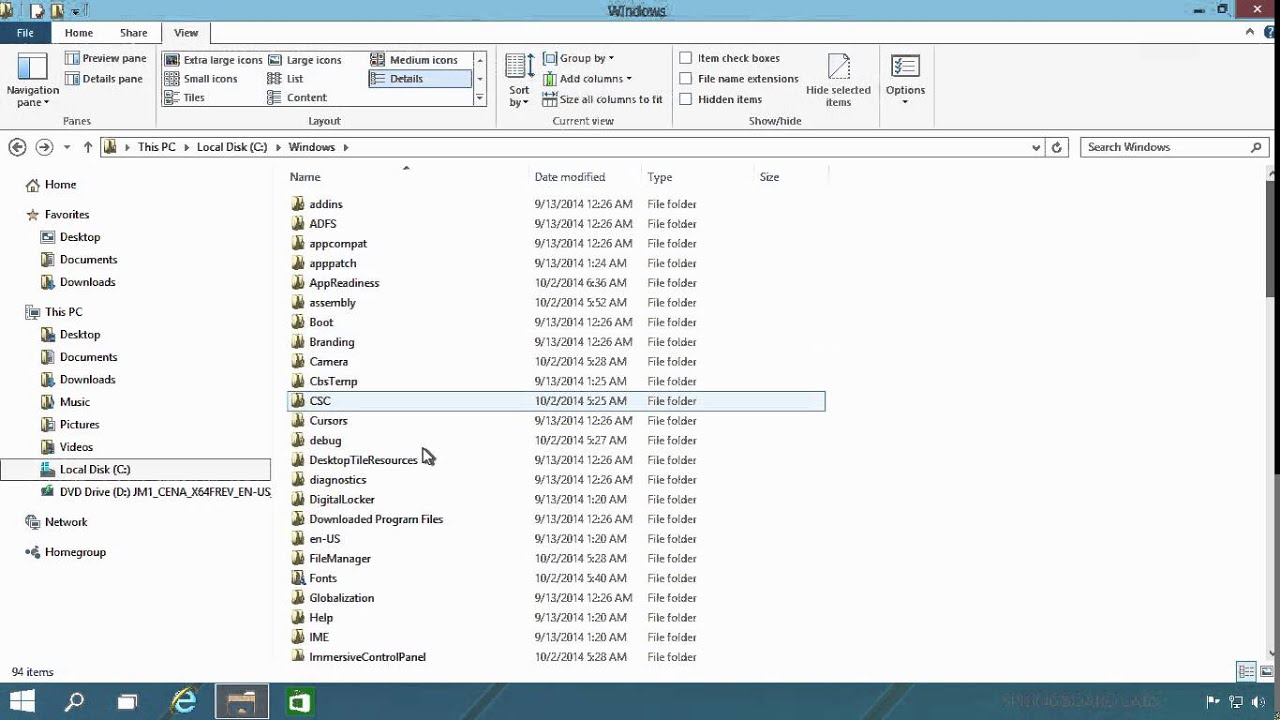Select Homegroup in navigation pane

75,552
